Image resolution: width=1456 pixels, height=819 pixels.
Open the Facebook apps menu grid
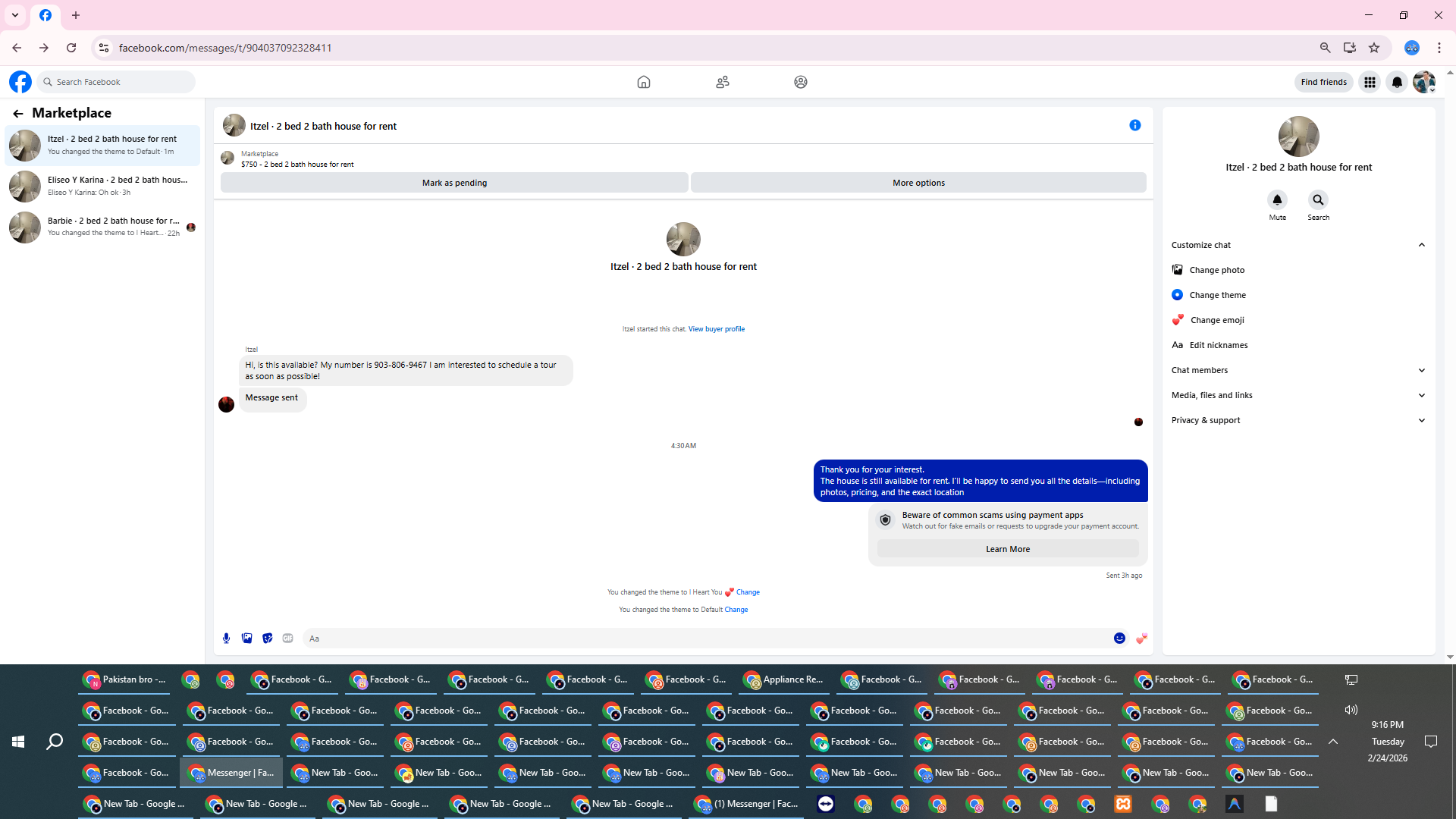click(1370, 82)
